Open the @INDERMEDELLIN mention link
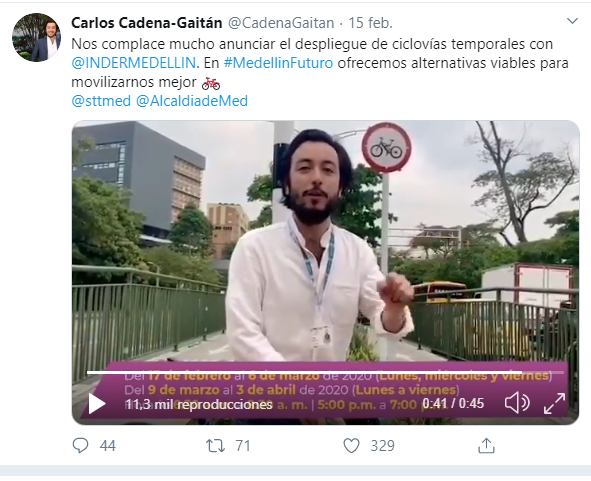The image size is (591, 481). (133, 63)
